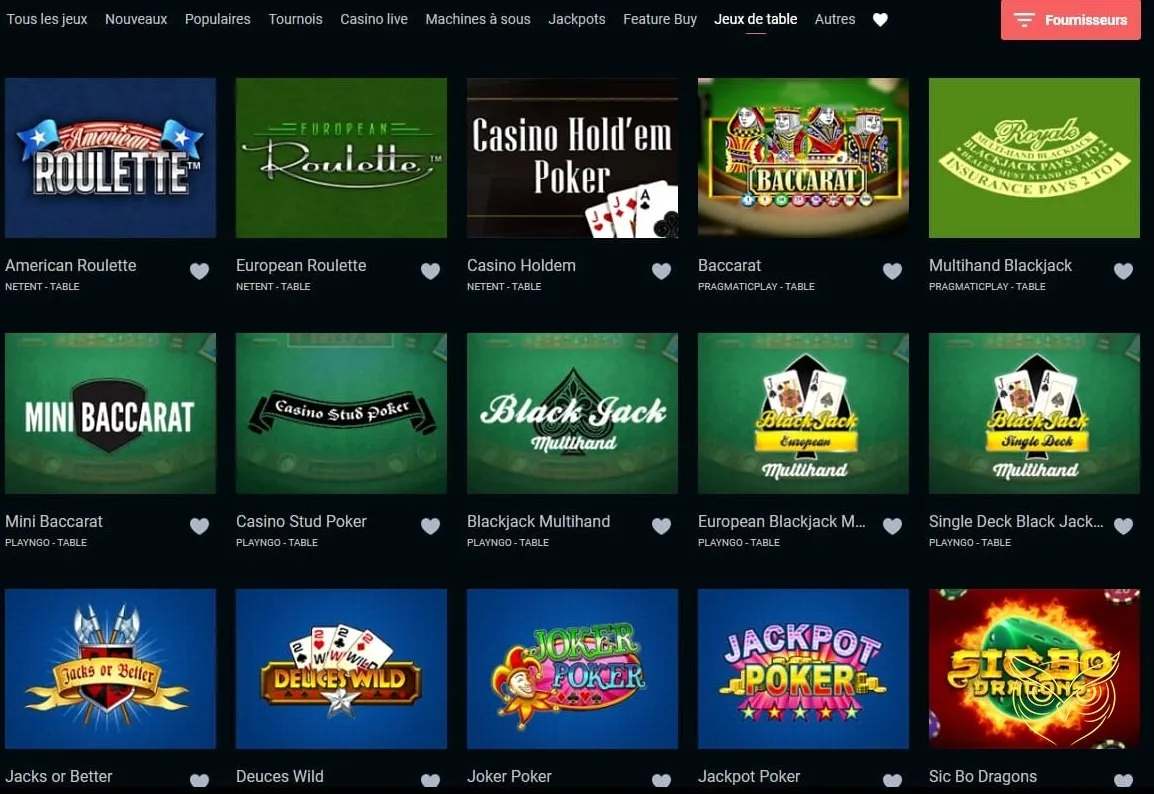Click heart icon for European Blackjack Multihand
Screen dimensions: 1154x794
(893, 526)
